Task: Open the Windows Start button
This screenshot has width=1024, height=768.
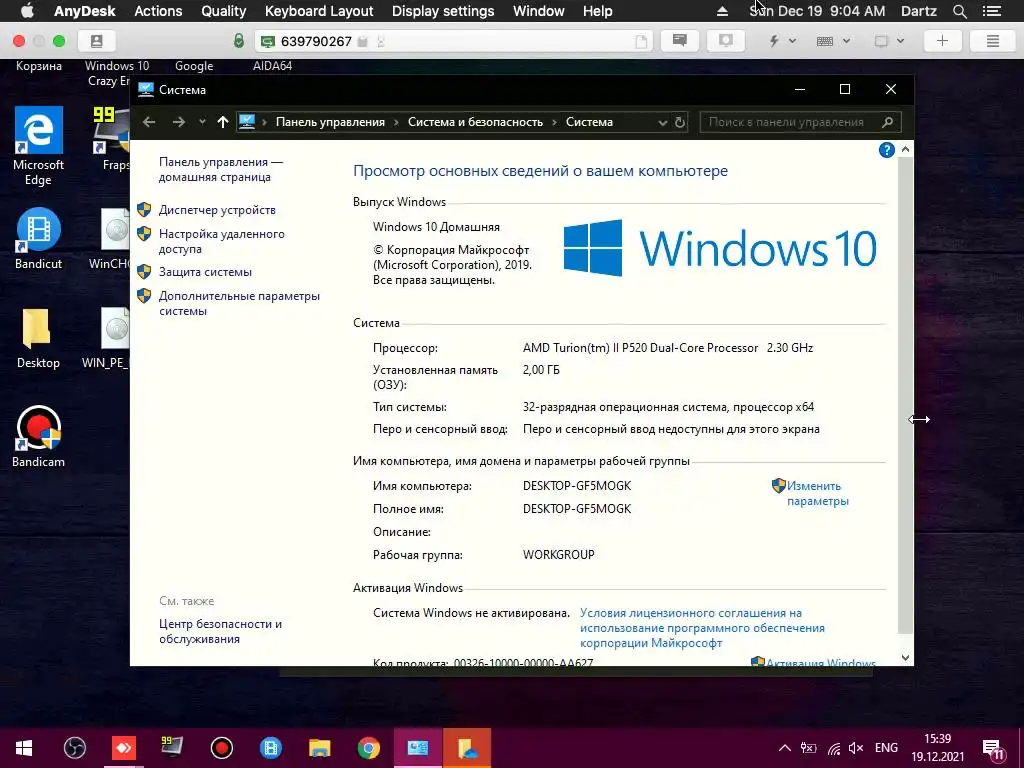Action: tap(24, 748)
